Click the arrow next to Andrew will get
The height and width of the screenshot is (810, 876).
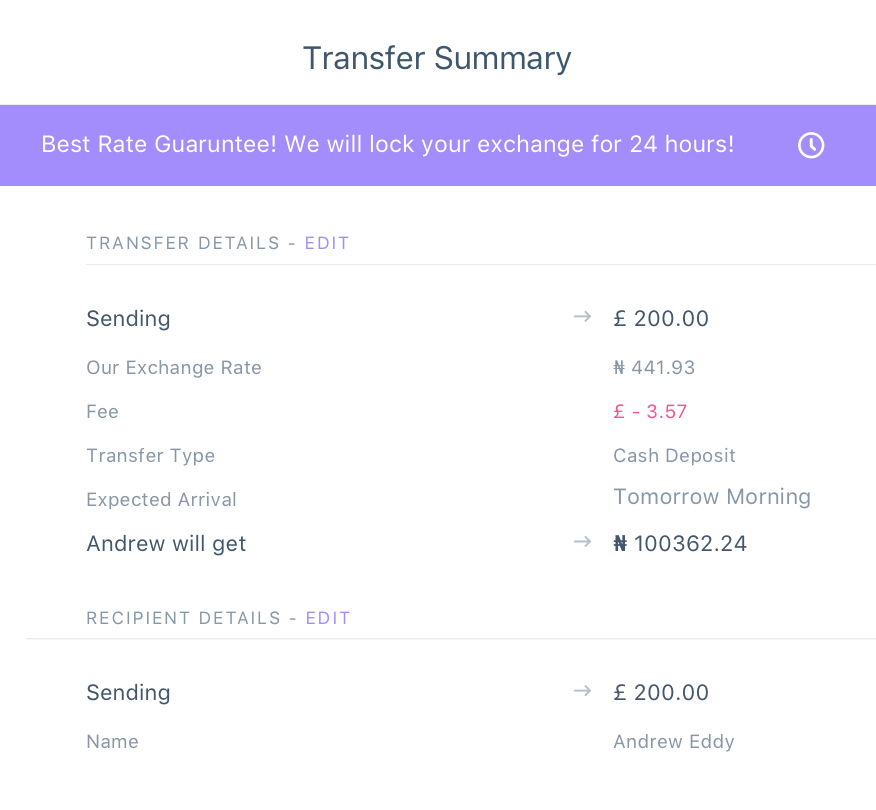(x=582, y=542)
